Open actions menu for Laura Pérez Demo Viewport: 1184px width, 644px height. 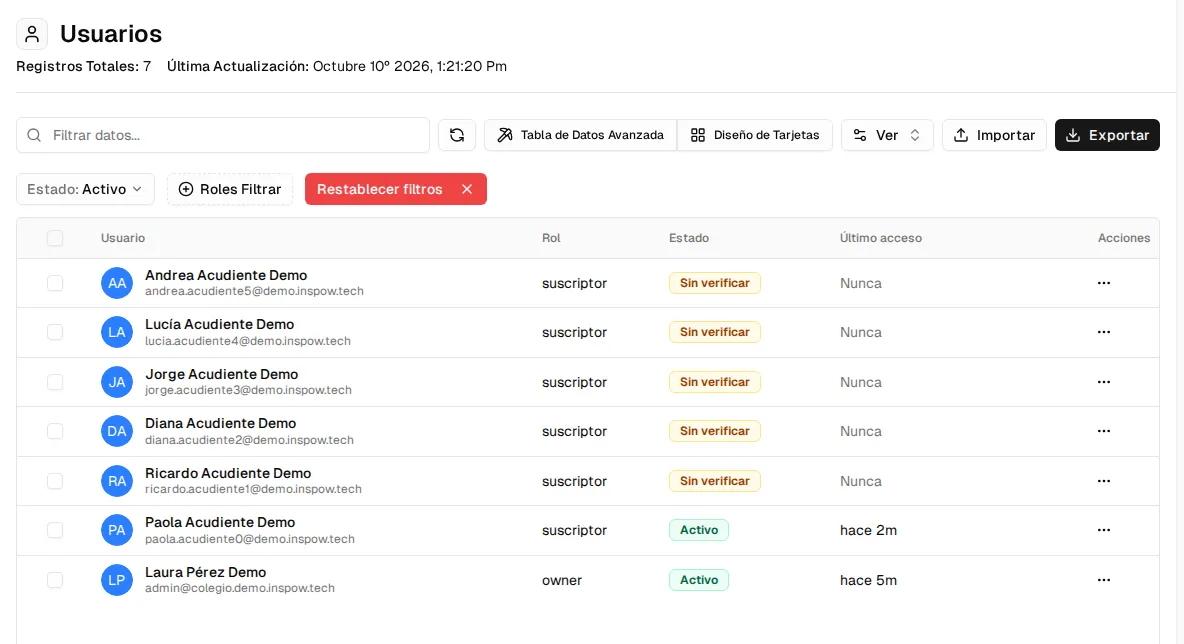[x=1103, y=580]
